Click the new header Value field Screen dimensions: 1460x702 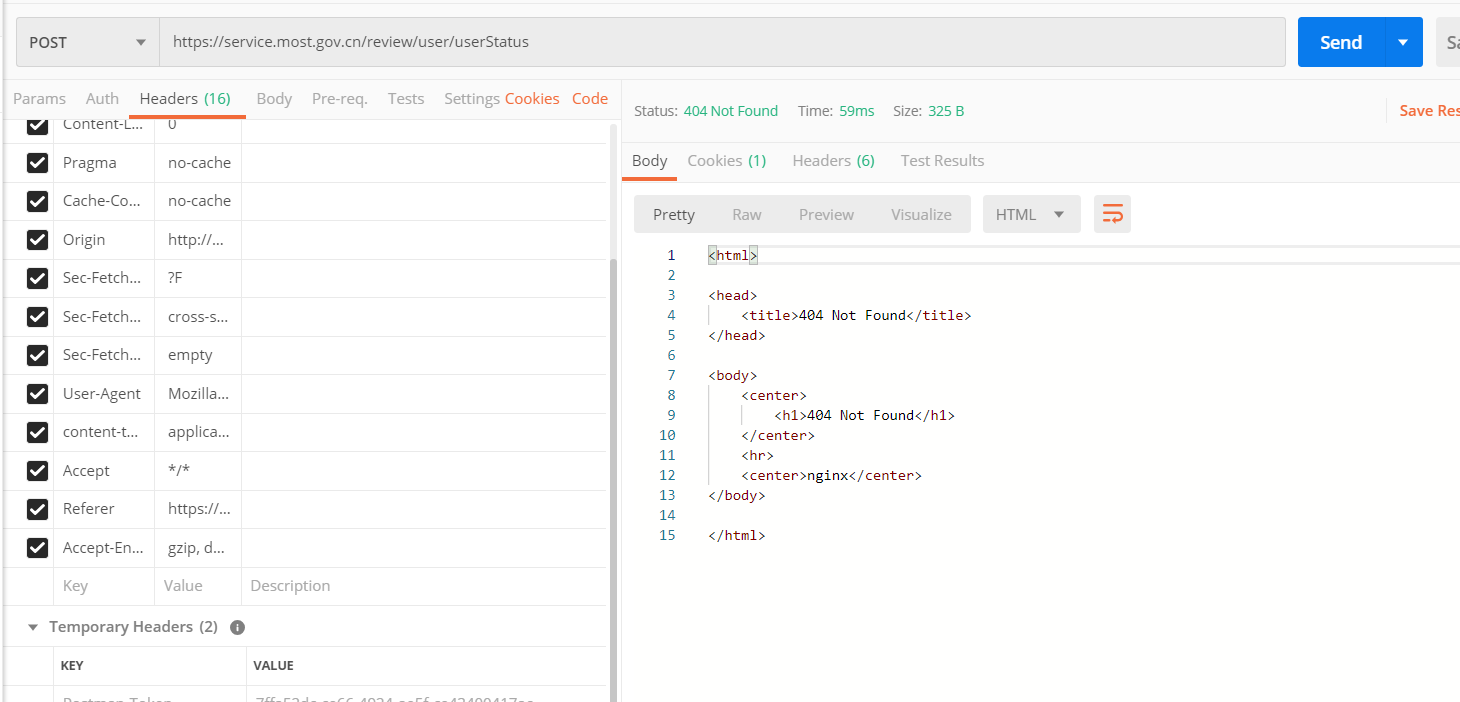tap(198, 586)
